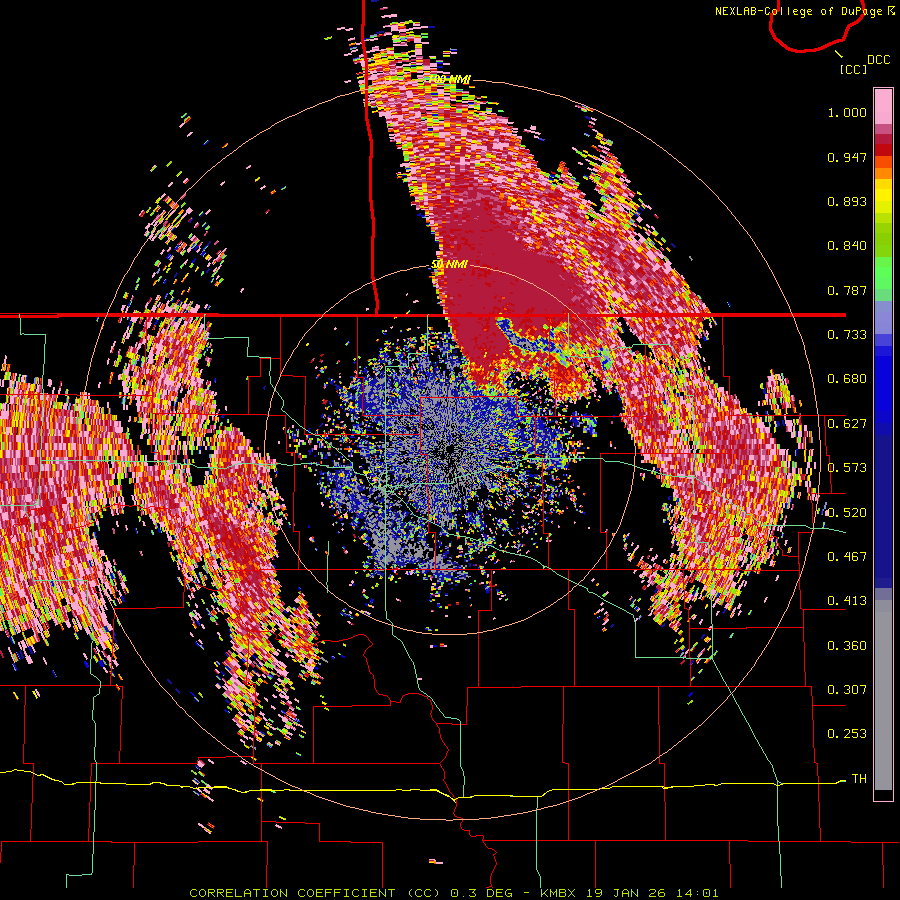
Task: Click the 0.893 scale value
Action: tap(847, 201)
